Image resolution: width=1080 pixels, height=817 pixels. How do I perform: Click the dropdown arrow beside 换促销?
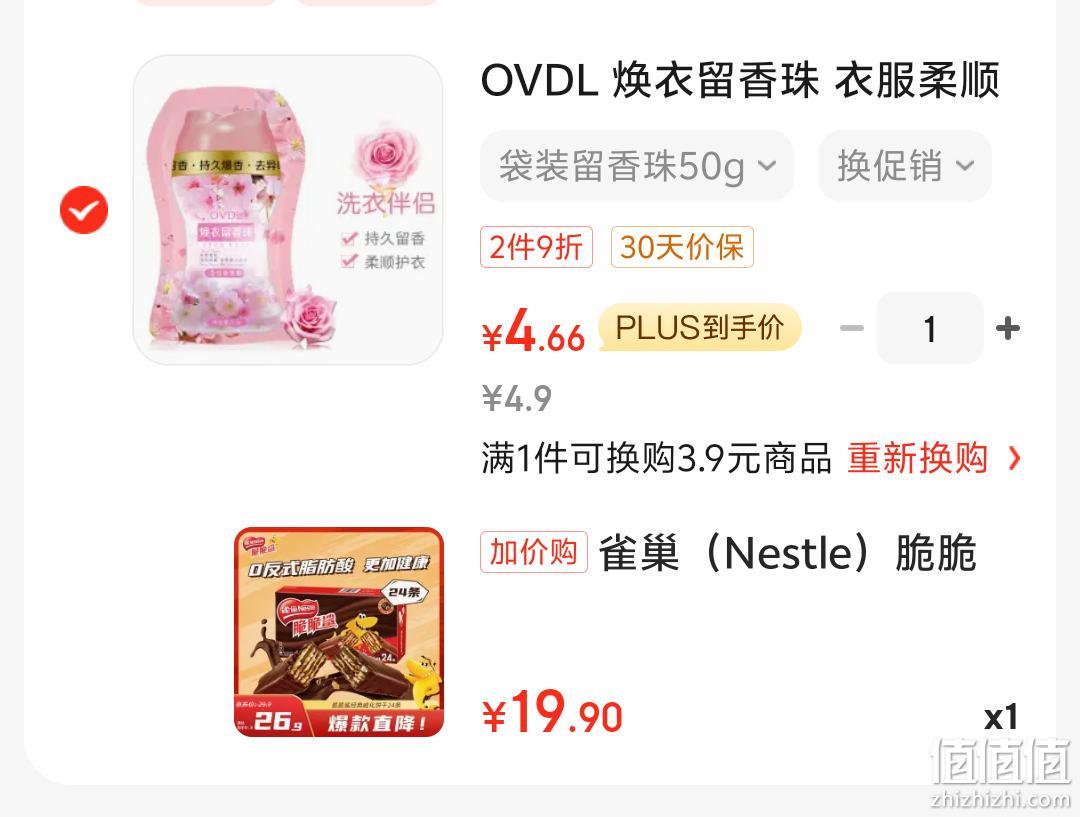(x=966, y=166)
